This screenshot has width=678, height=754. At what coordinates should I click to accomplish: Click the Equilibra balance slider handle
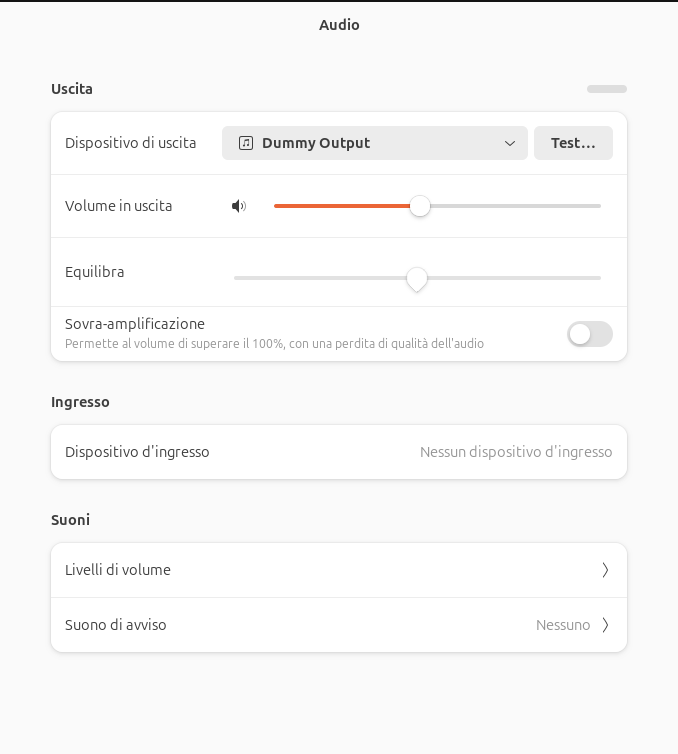point(417,279)
